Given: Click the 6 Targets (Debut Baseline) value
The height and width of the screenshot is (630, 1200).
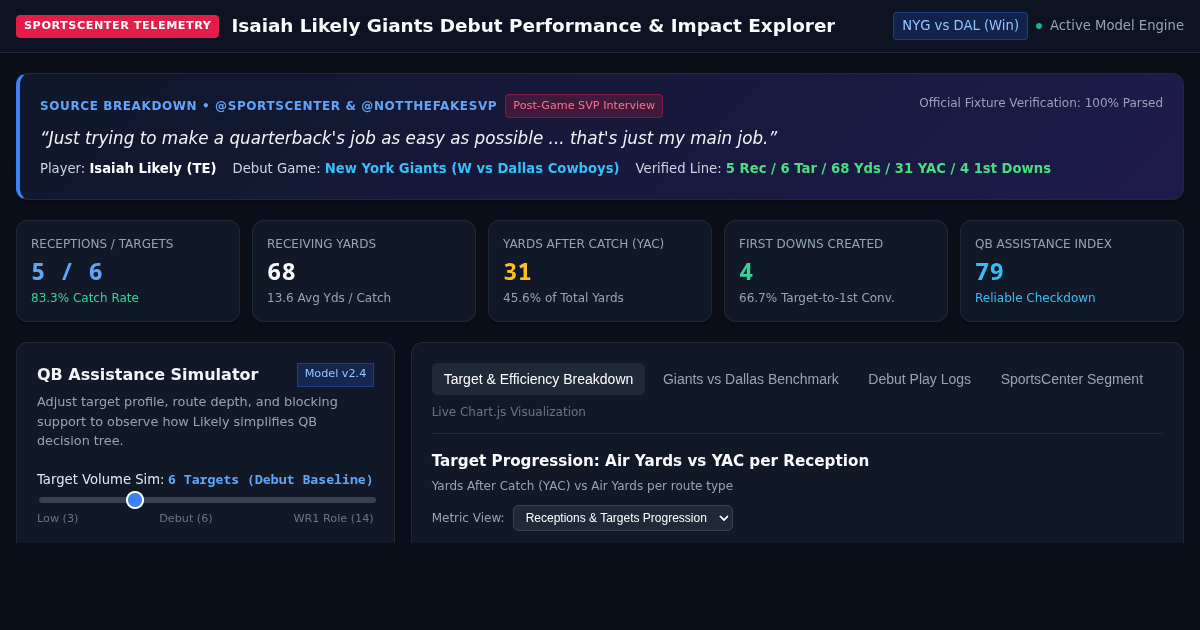Looking at the screenshot, I should [x=270, y=480].
